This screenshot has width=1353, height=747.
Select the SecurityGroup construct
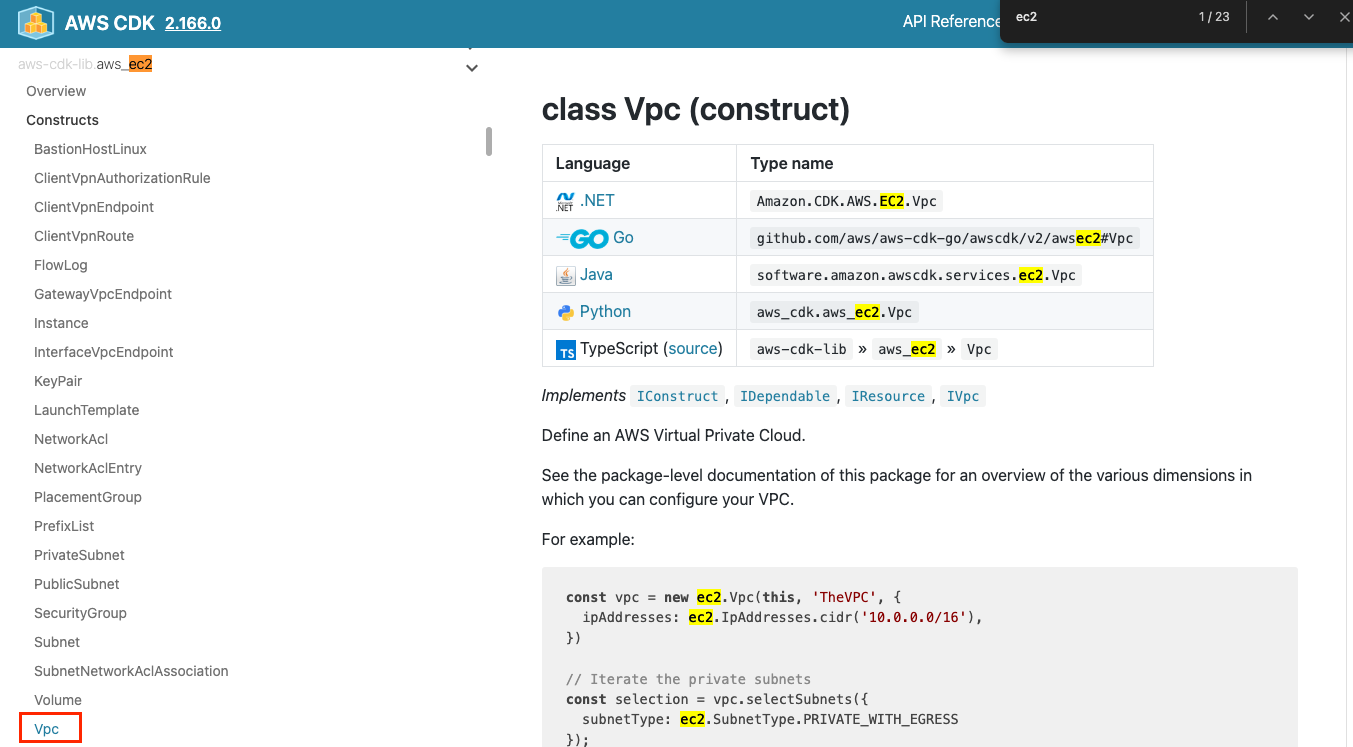(x=80, y=612)
